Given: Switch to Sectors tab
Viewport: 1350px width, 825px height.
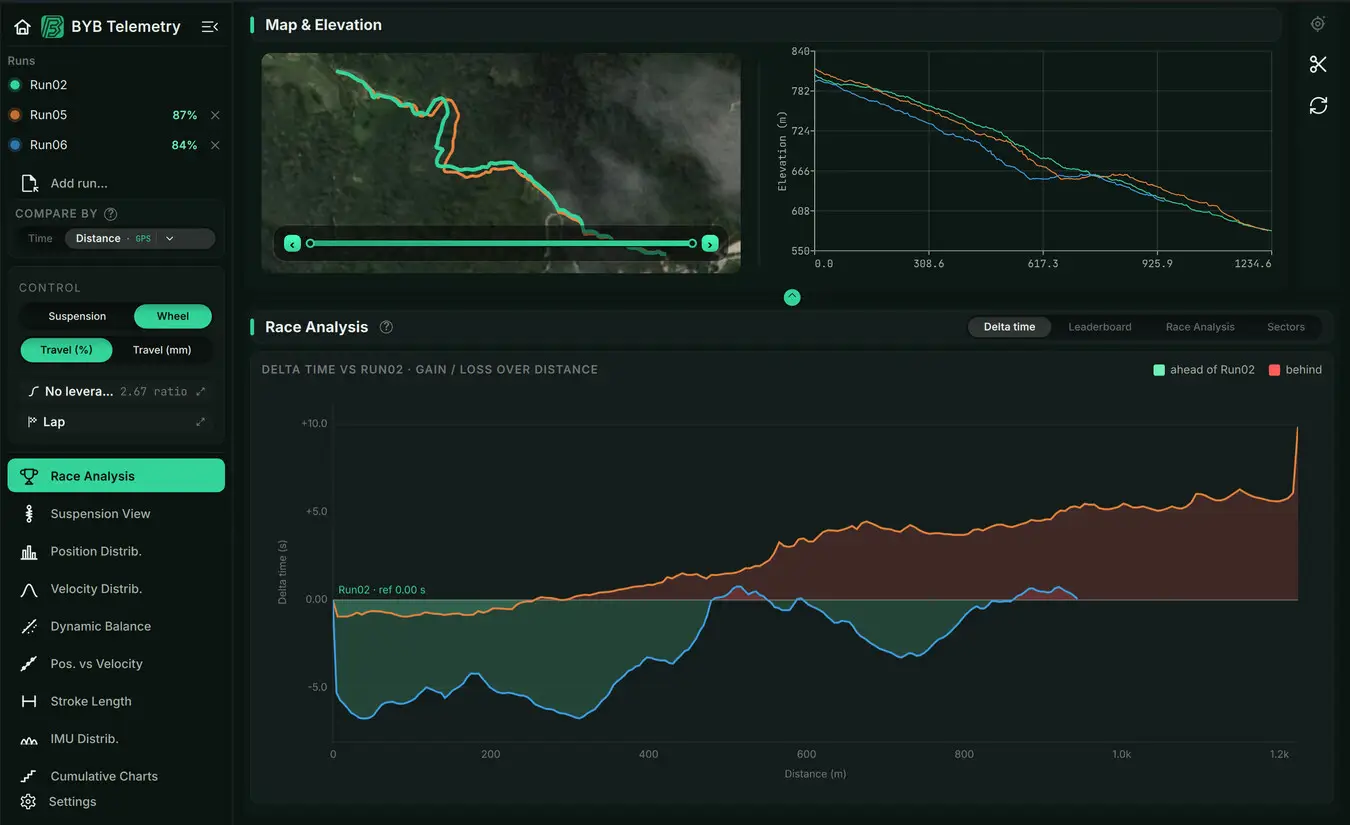Looking at the screenshot, I should [x=1286, y=327].
